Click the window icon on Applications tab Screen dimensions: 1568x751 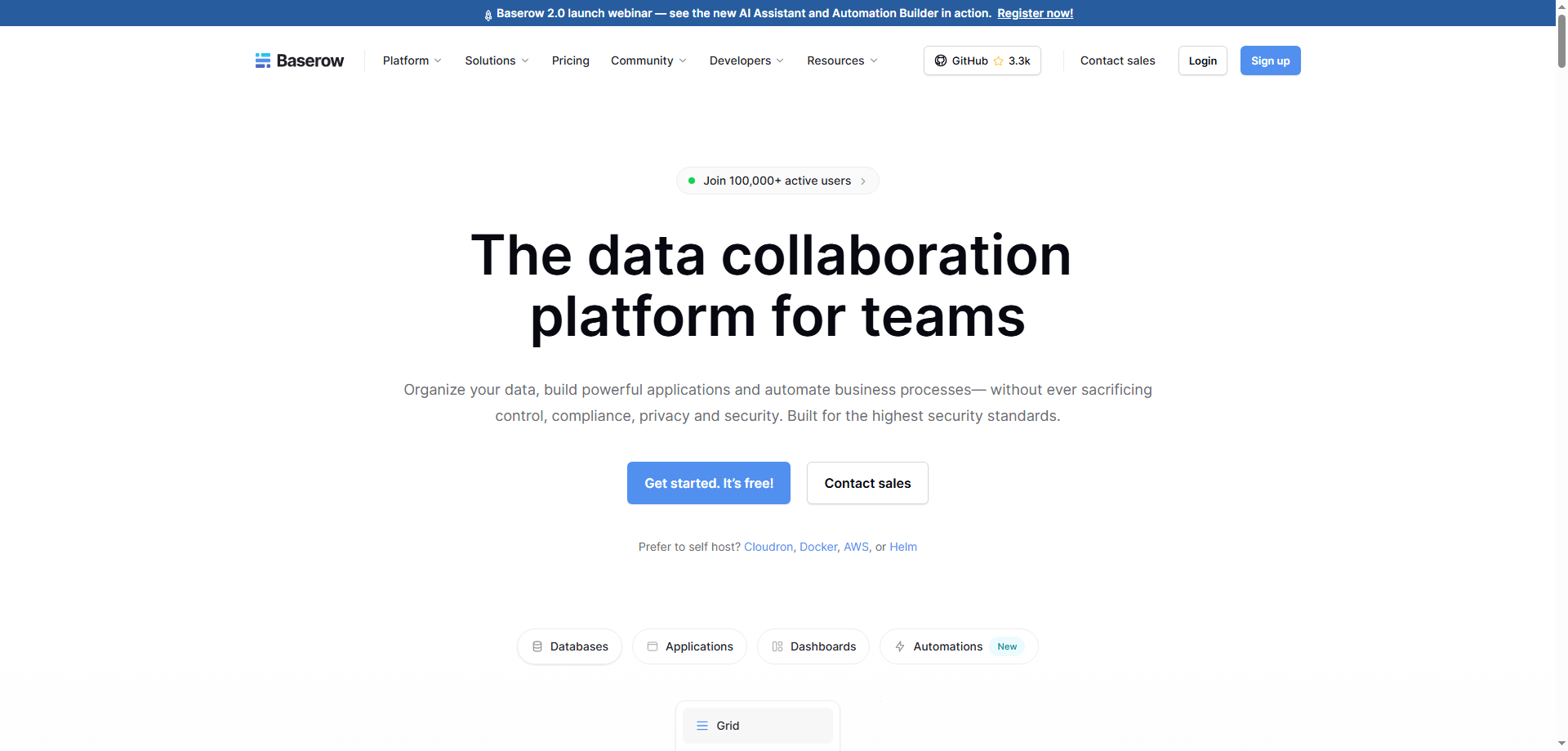(x=652, y=646)
